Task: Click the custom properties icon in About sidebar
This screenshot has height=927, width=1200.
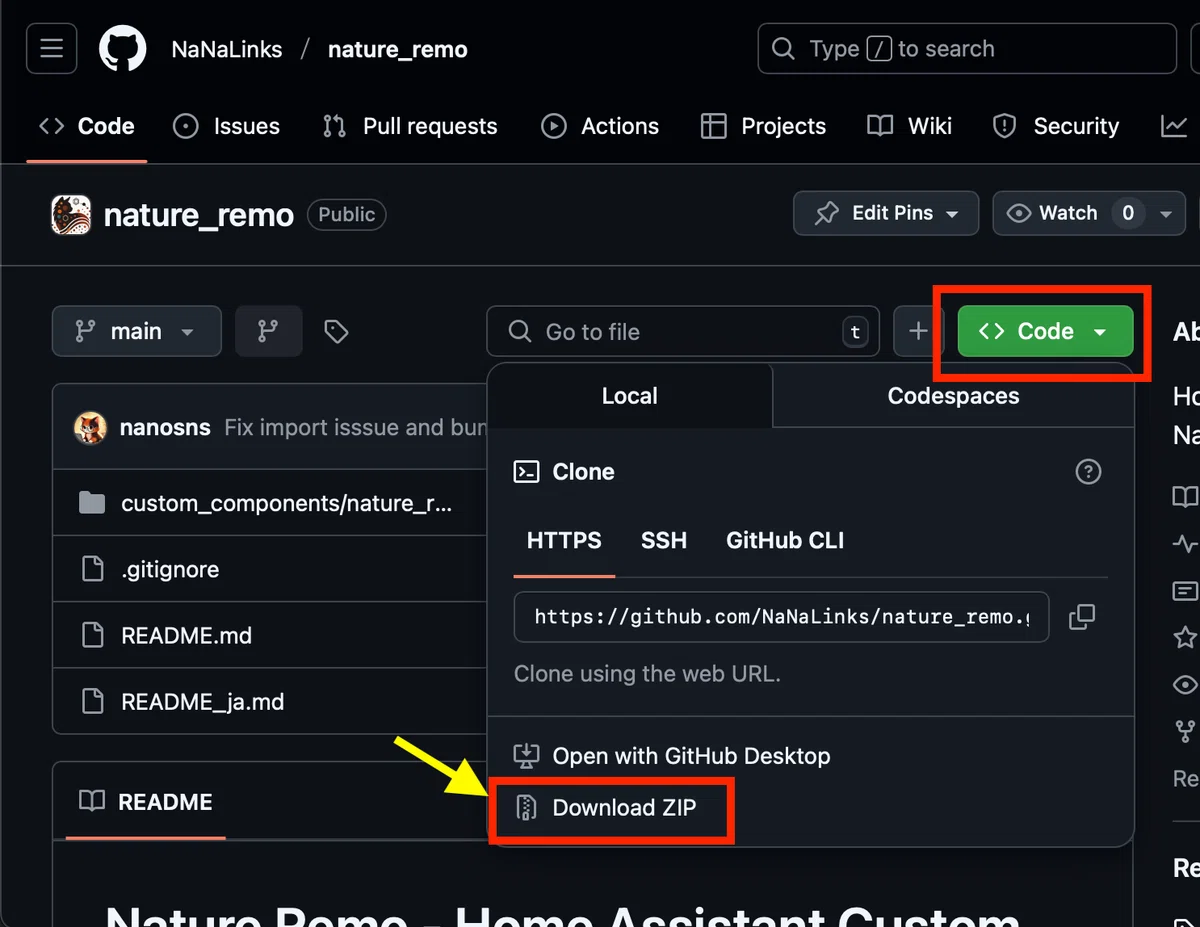Action: [x=1185, y=591]
